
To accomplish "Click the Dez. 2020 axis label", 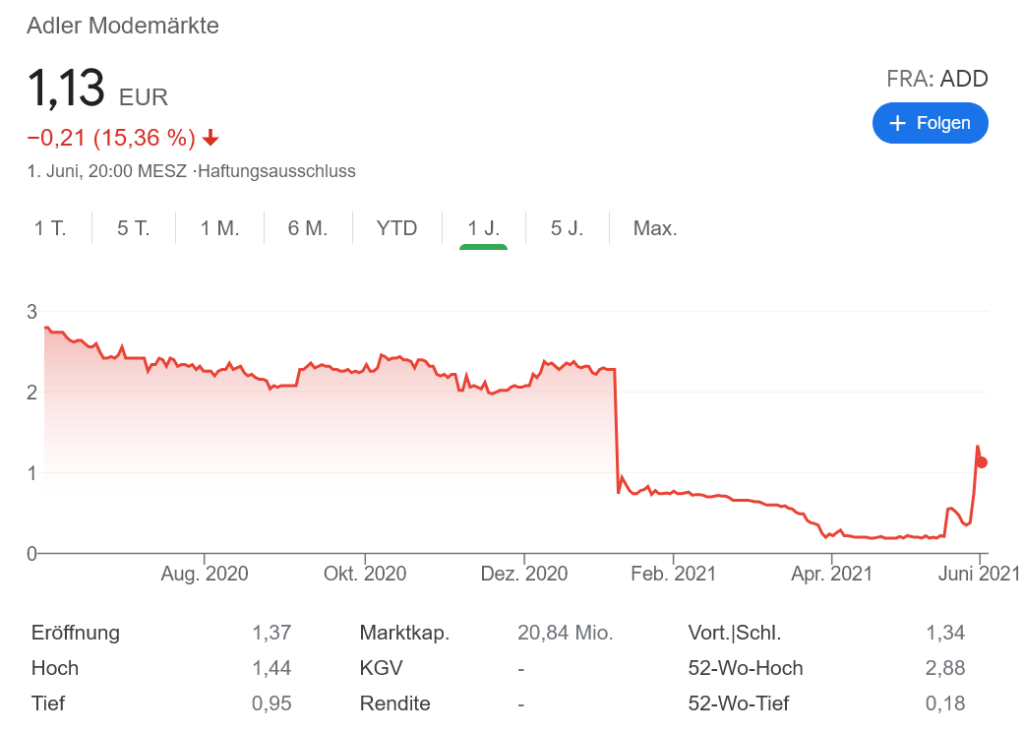I will (526, 574).
